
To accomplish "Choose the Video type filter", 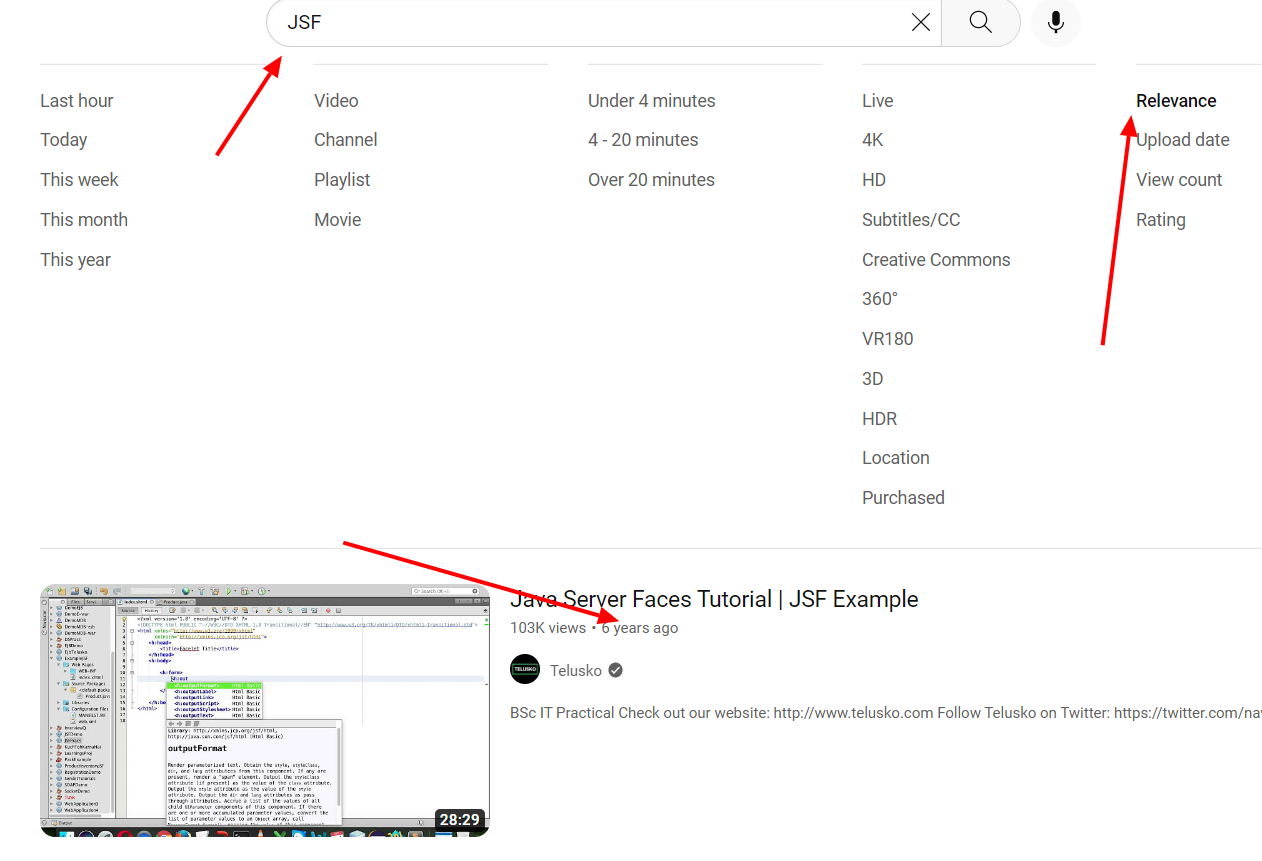I will (x=336, y=101).
